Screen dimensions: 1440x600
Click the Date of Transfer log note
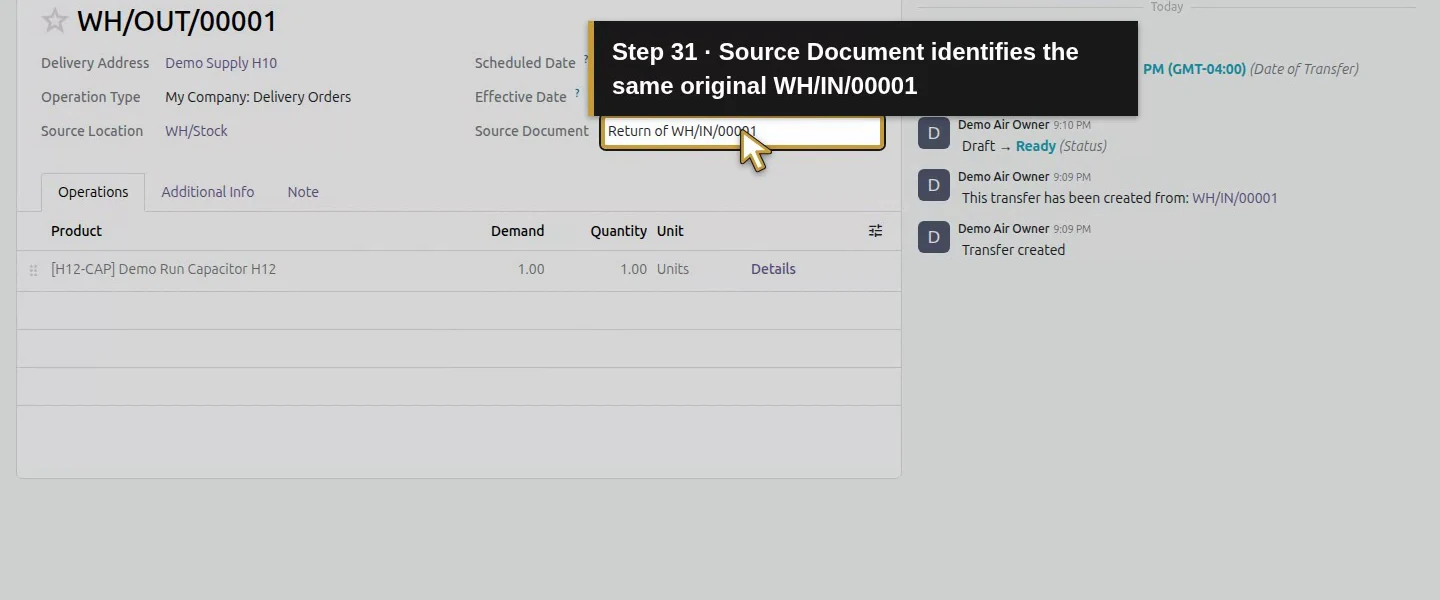click(1304, 69)
